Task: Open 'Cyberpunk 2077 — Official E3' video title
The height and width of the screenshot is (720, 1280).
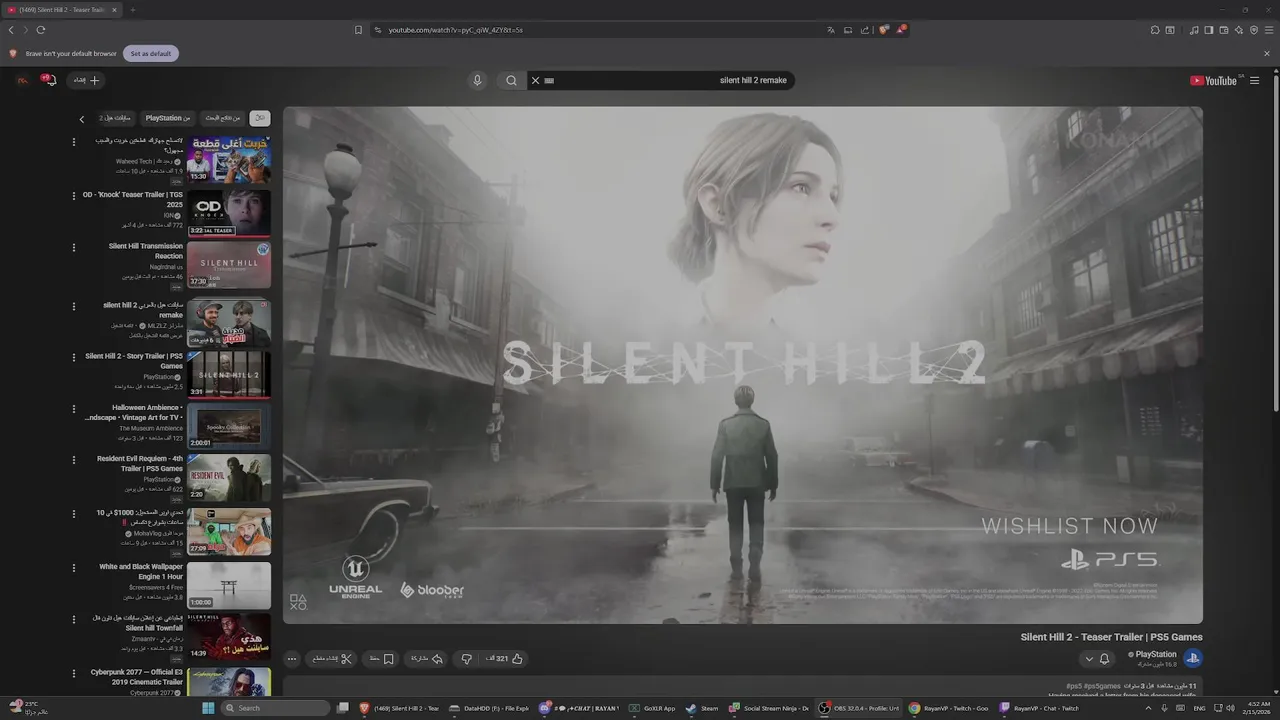Action: [x=137, y=677]
